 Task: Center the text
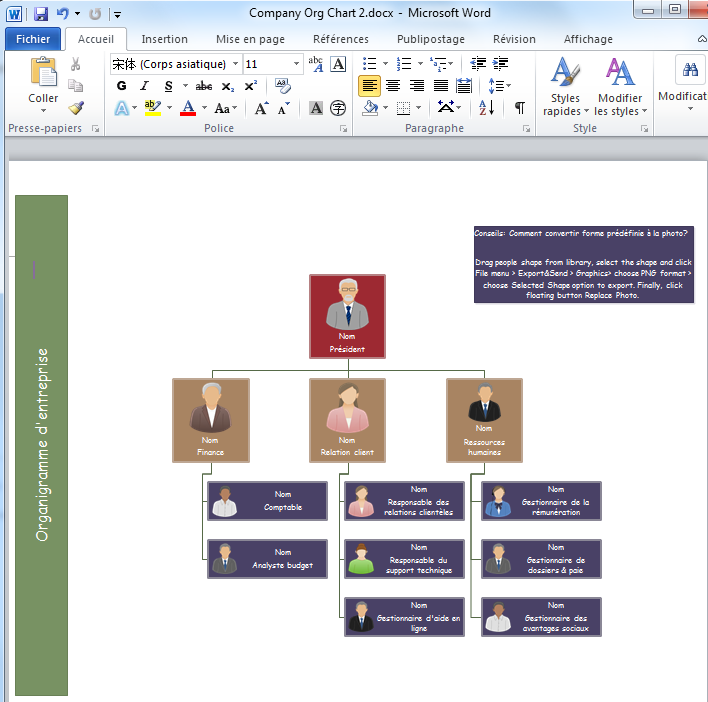click(x=393, y=86)
